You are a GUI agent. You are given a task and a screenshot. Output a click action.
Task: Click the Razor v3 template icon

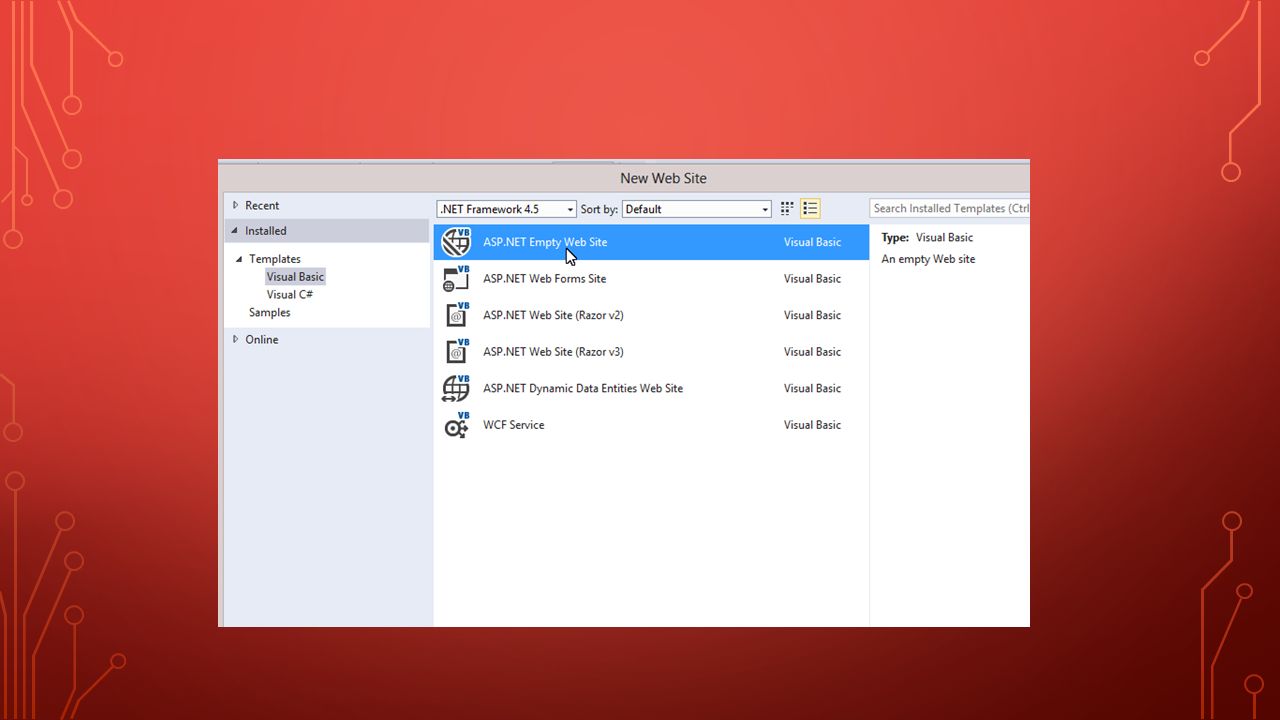[x=456, y=352]
